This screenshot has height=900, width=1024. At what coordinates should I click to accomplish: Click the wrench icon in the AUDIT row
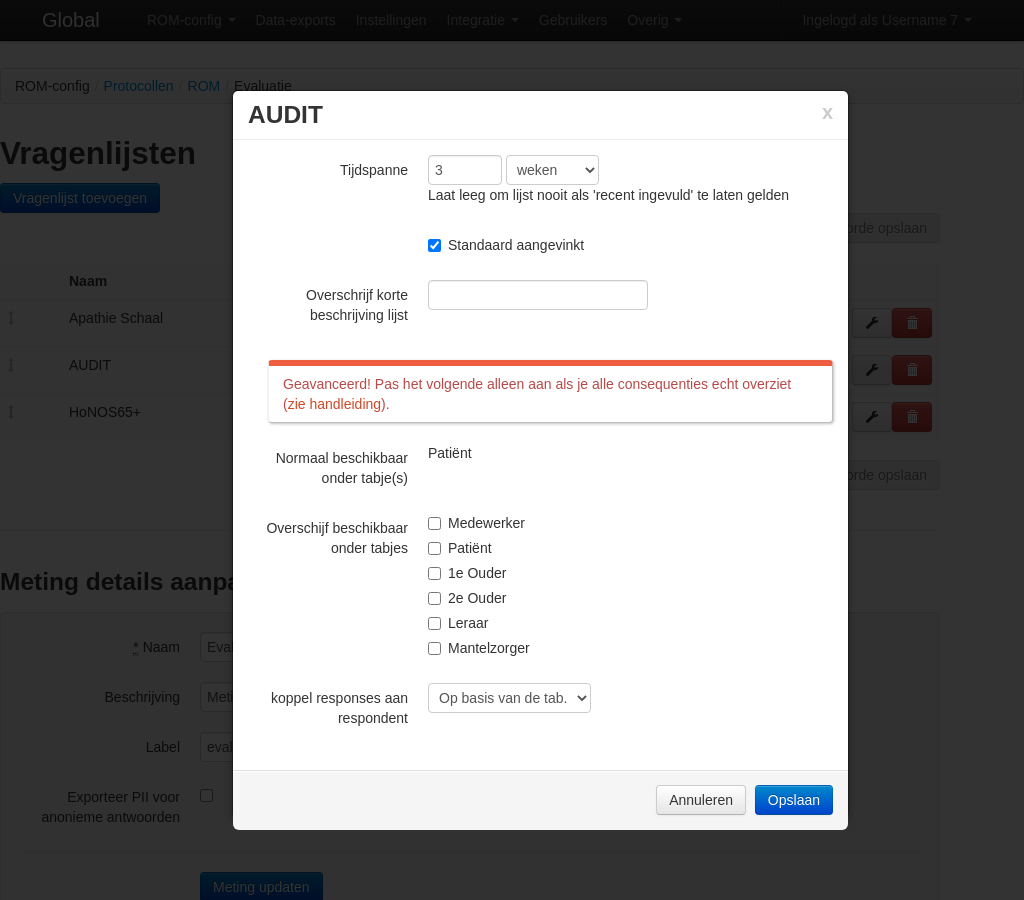[x=871, y=370]
